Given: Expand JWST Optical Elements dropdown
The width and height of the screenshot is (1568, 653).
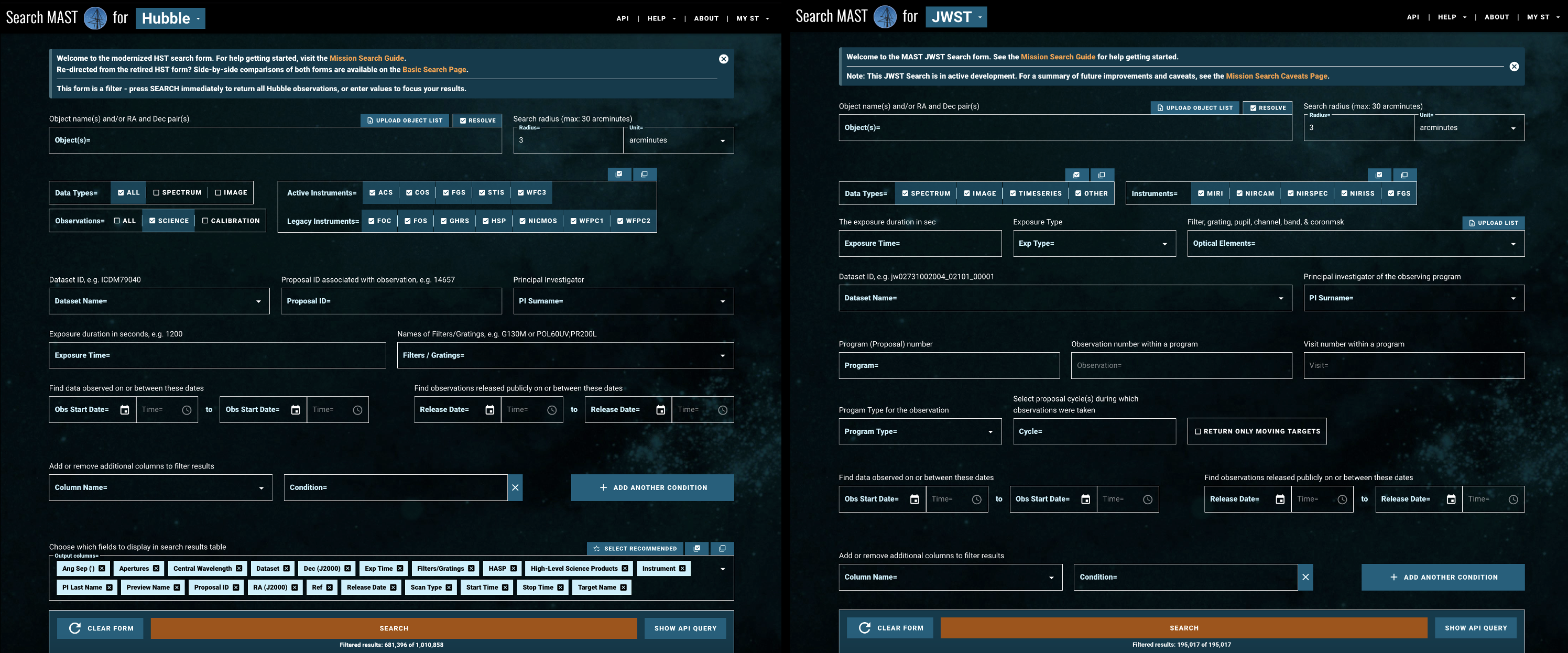Looking at the screenshot, I should 1513,243.
